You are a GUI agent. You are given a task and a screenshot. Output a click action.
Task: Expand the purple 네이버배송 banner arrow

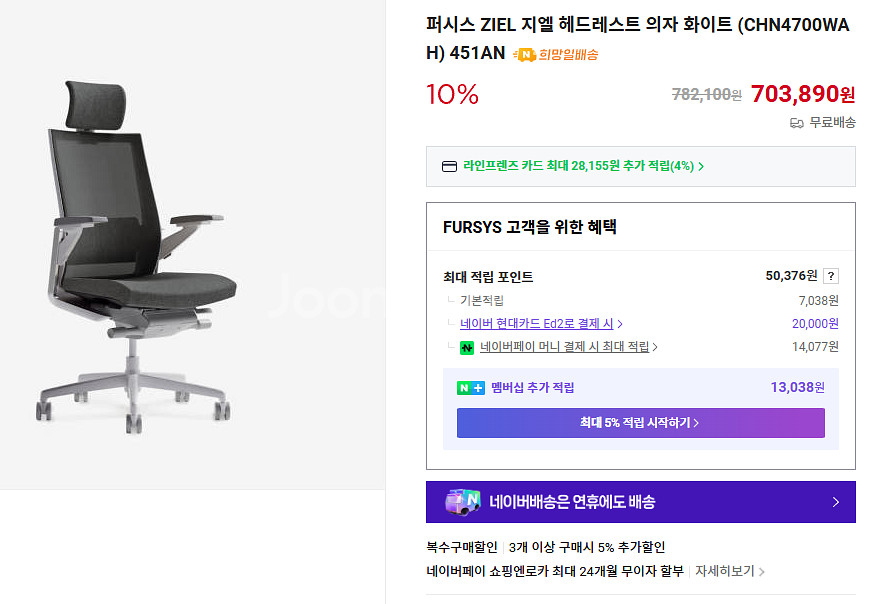pos(836,502)
